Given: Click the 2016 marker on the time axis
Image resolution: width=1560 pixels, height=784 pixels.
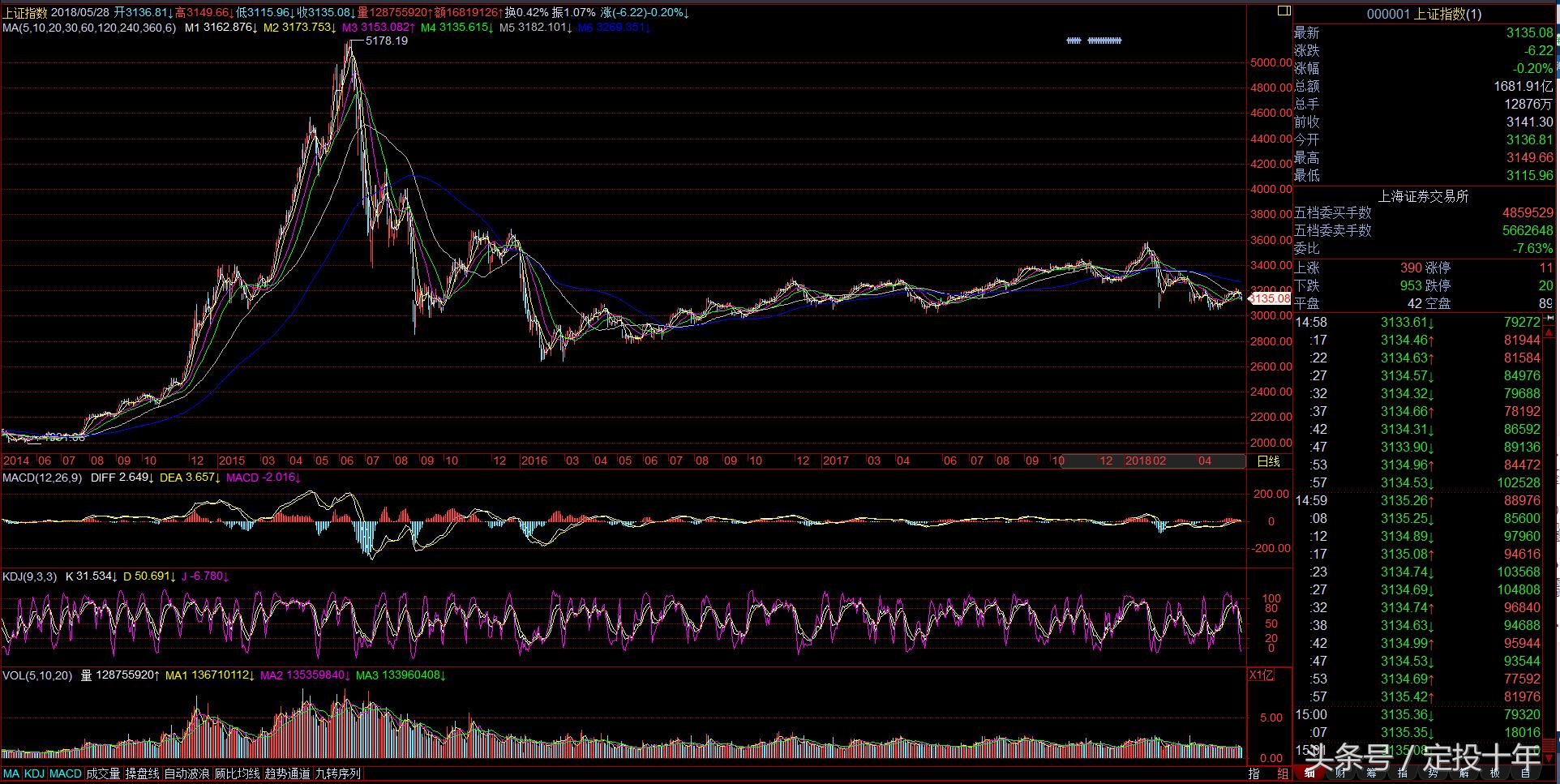Looking at the screenshot, I should [x=534, y=461].
